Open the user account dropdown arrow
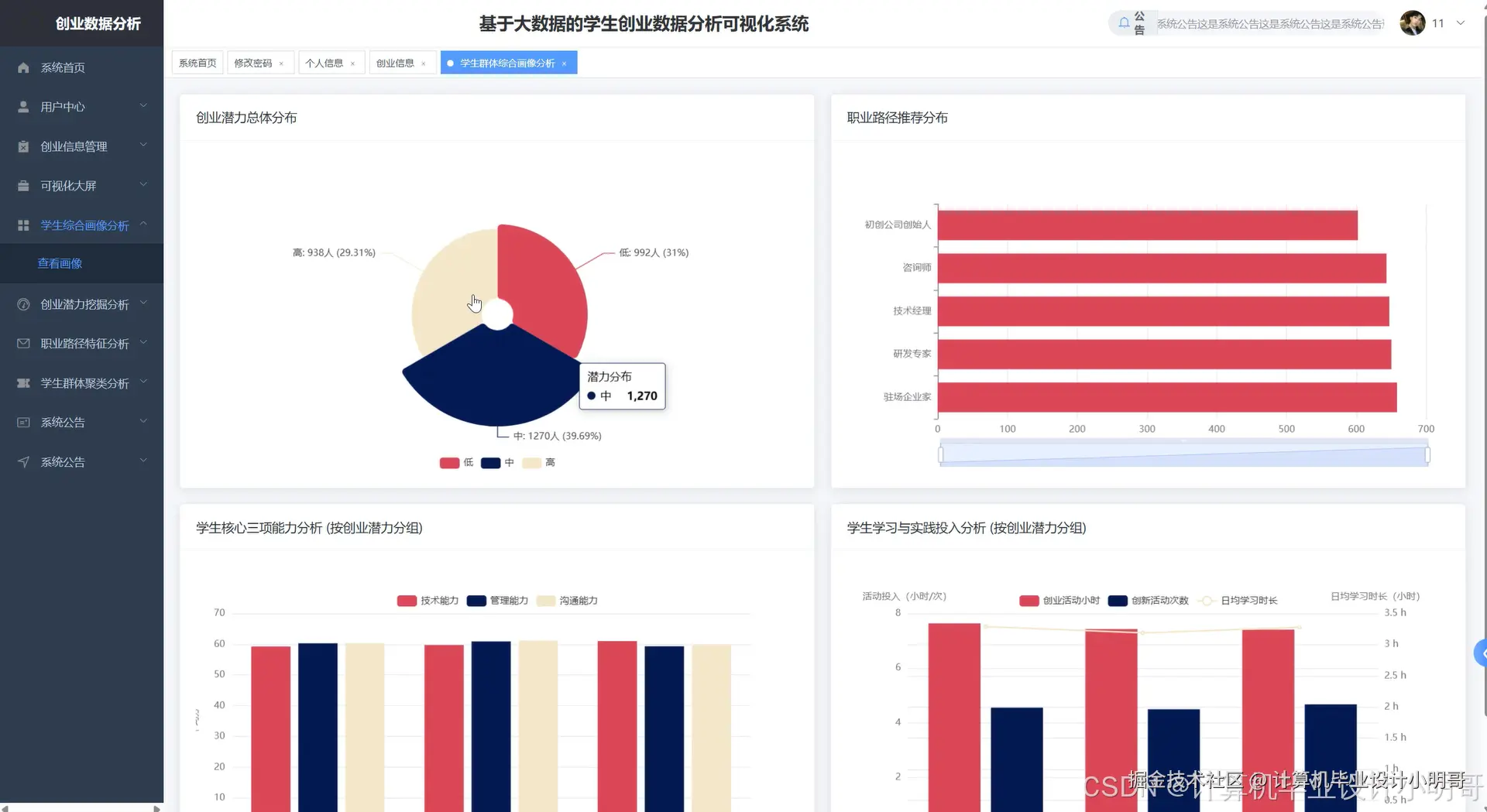 click(x=1461, y=23)
